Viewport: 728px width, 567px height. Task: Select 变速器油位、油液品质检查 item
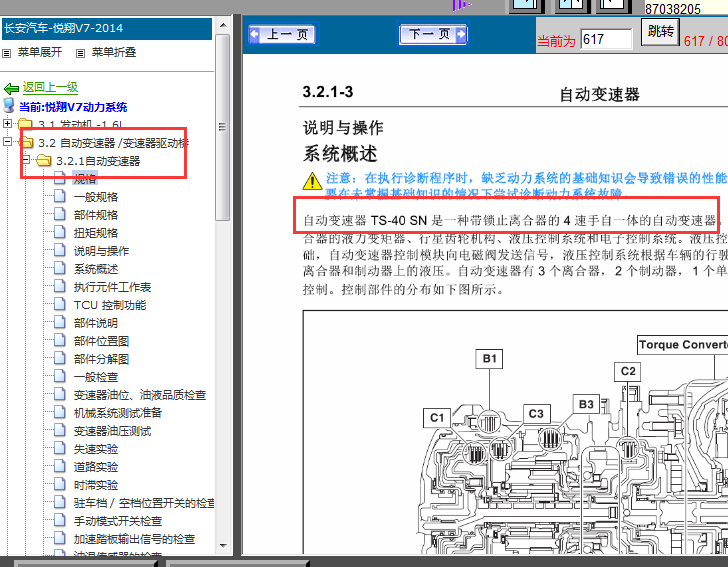coord(140,395)
